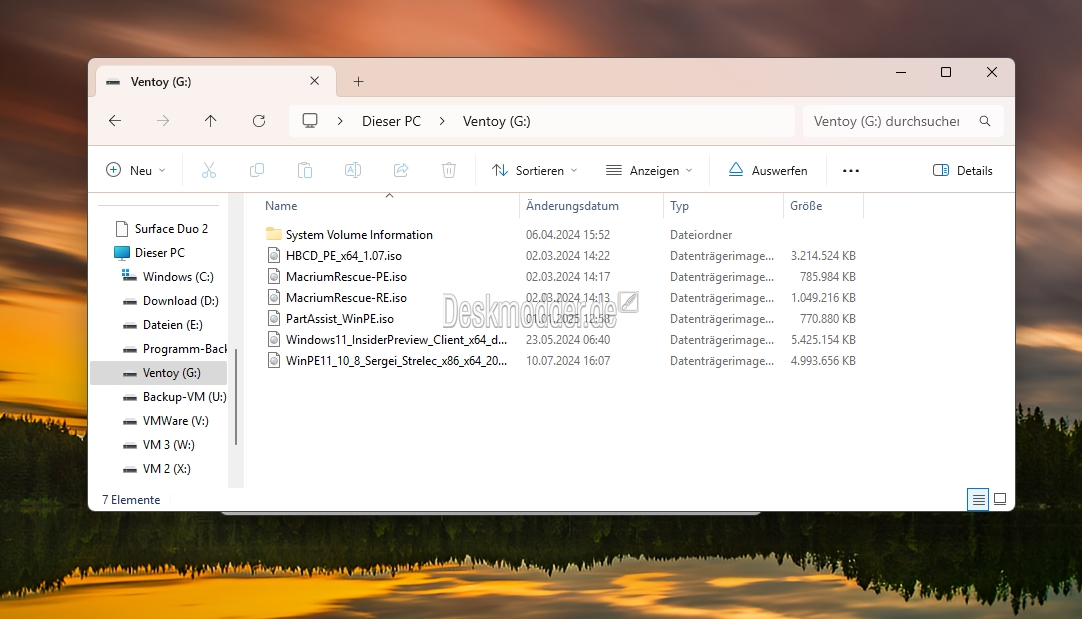1082x619 pixels.
Task: Open the Anzeigen dropdown
Action: pos(649,170)
